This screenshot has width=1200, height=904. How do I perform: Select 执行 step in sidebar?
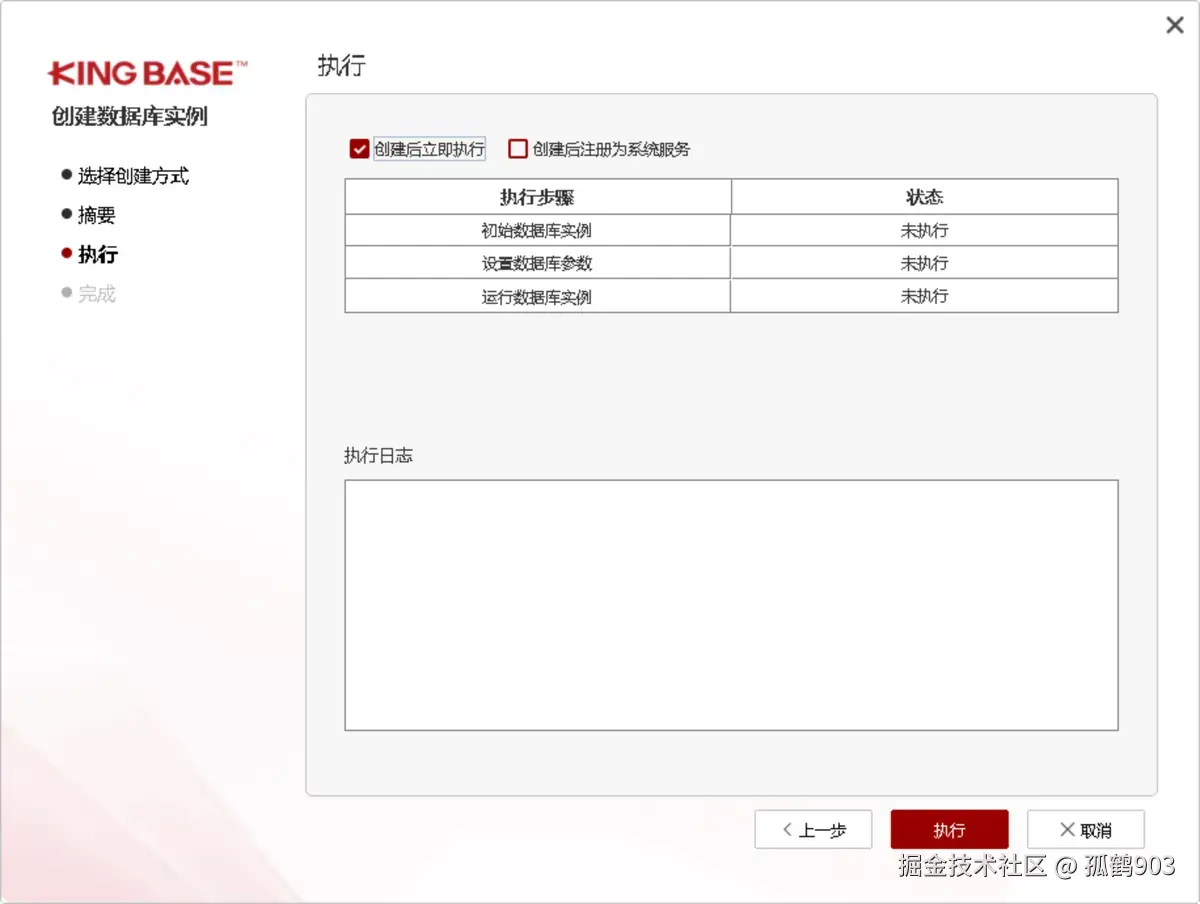pyautogui.click(x=98, y=254)
